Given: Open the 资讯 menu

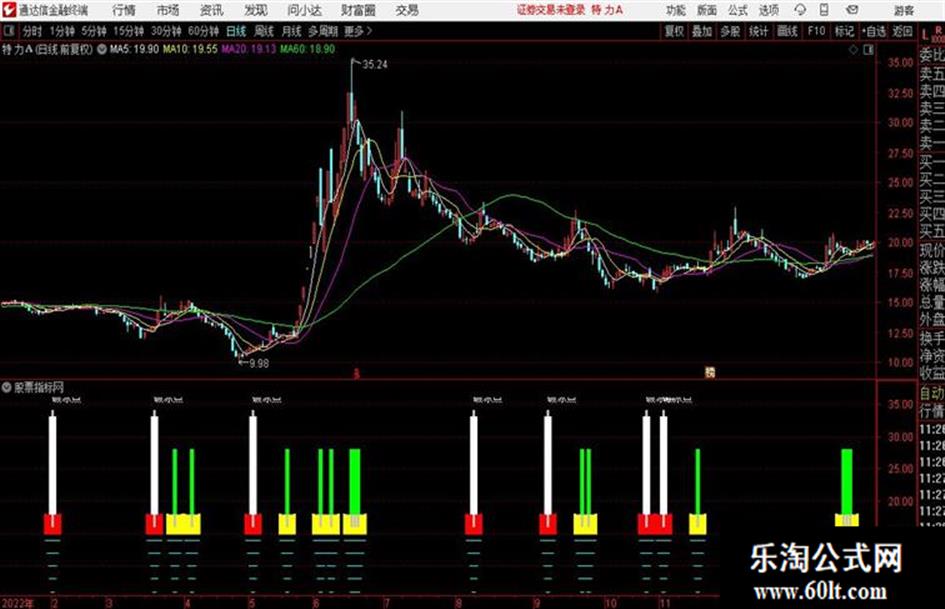Looking at the screenshot, I should [212, 10].
